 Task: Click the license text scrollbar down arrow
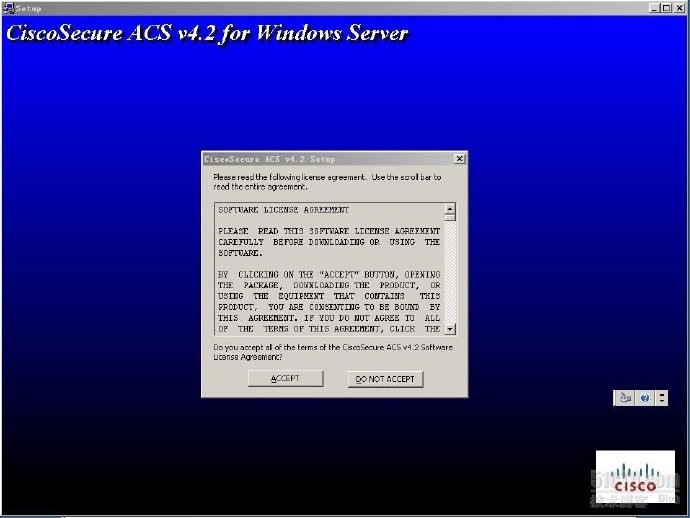[x=450, y=329]
